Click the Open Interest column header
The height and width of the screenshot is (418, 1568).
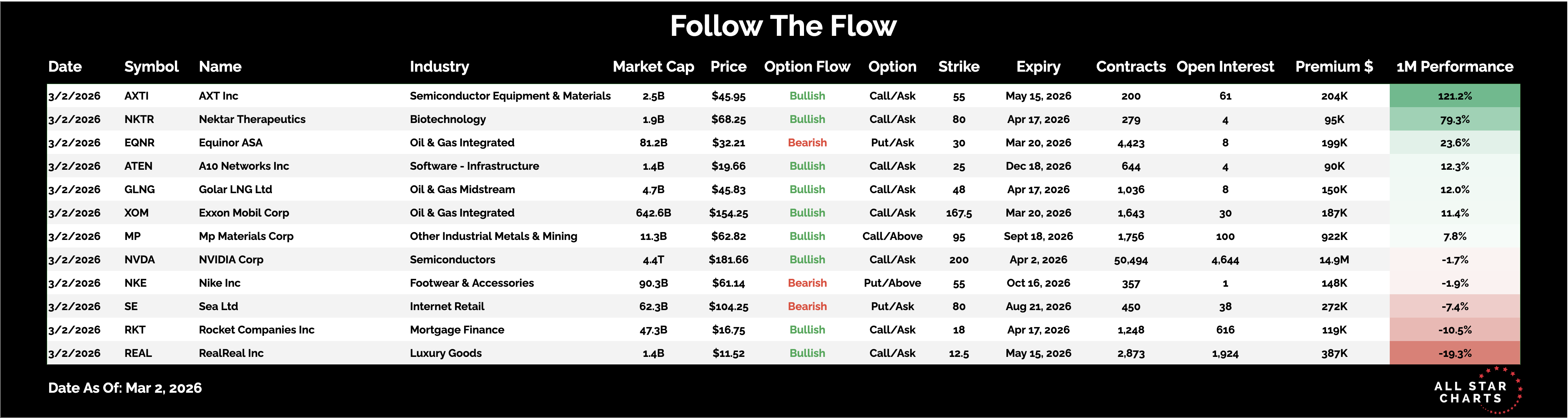tap(1225, 67)
